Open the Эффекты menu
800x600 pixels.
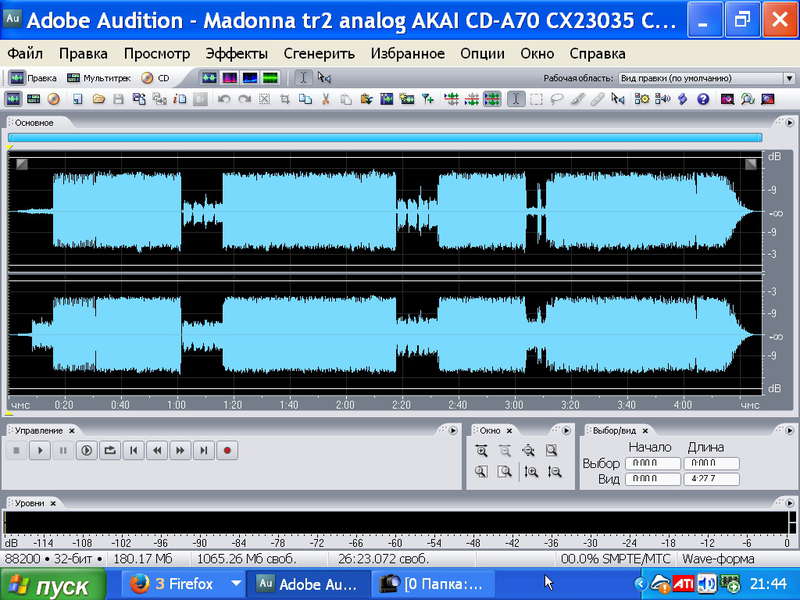pos(237,54)
